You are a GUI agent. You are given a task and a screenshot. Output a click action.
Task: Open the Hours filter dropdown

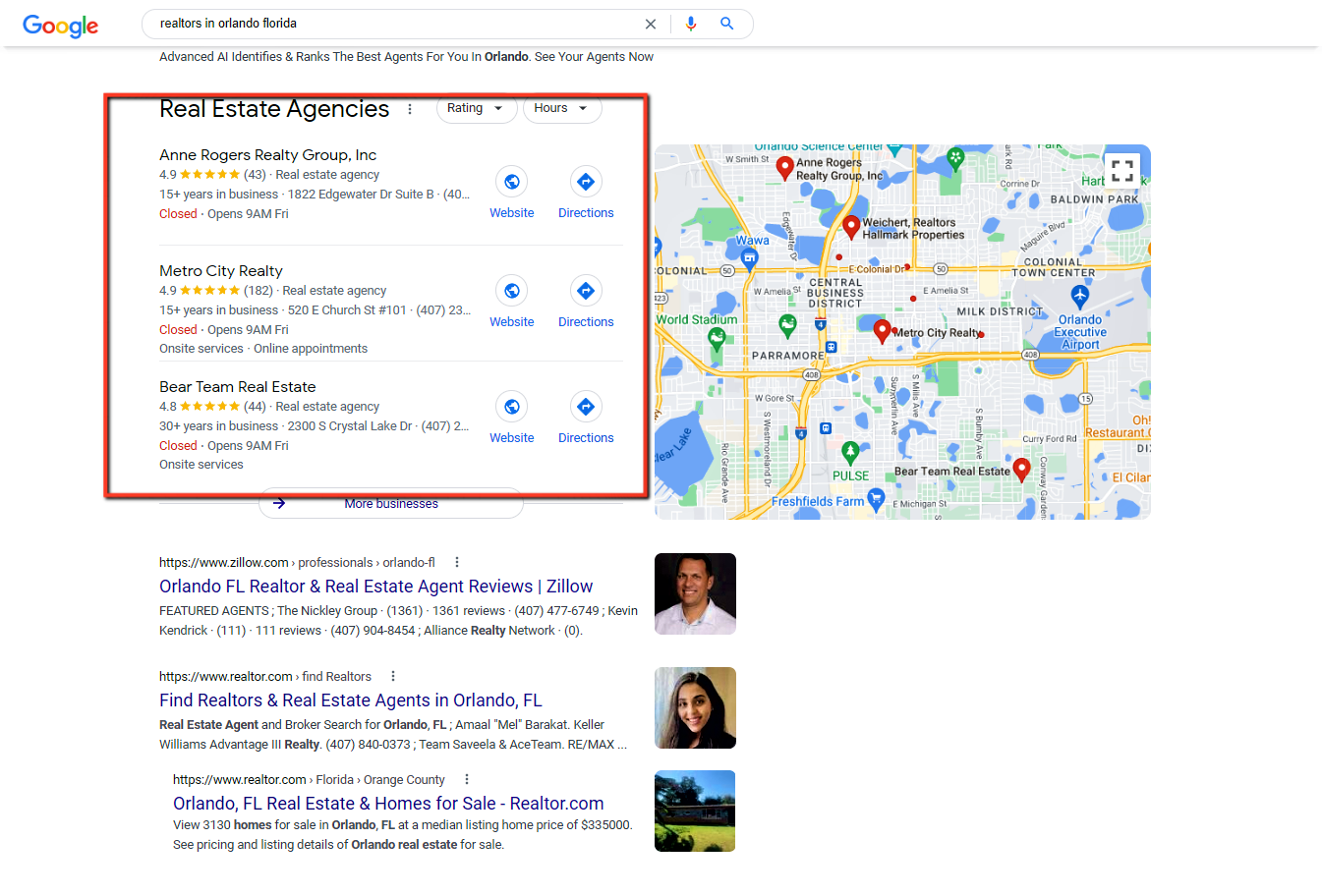point(561,108)
